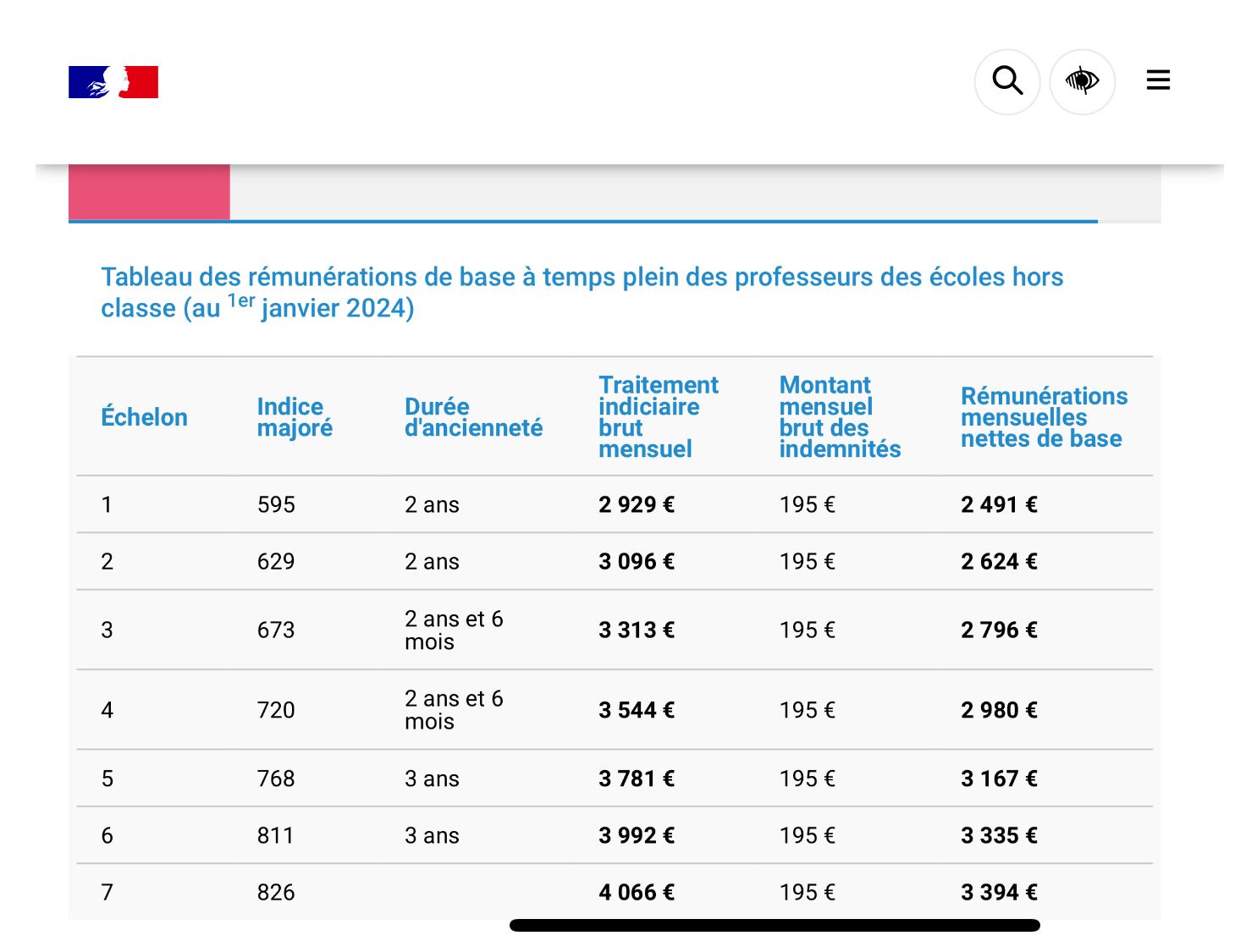1235x952 pixels.
Task: Select indice majoré value 595
Action: point(276,505)
